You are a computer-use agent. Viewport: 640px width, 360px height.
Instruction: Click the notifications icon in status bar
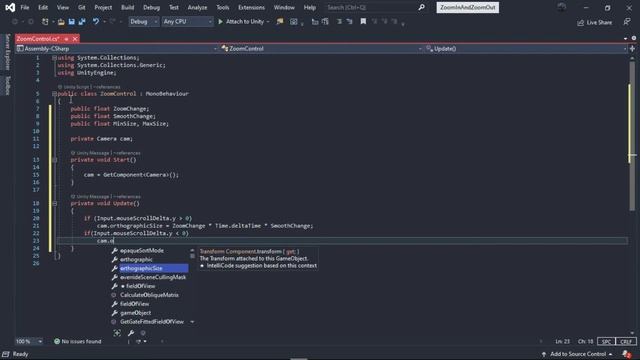coord(627,354)
